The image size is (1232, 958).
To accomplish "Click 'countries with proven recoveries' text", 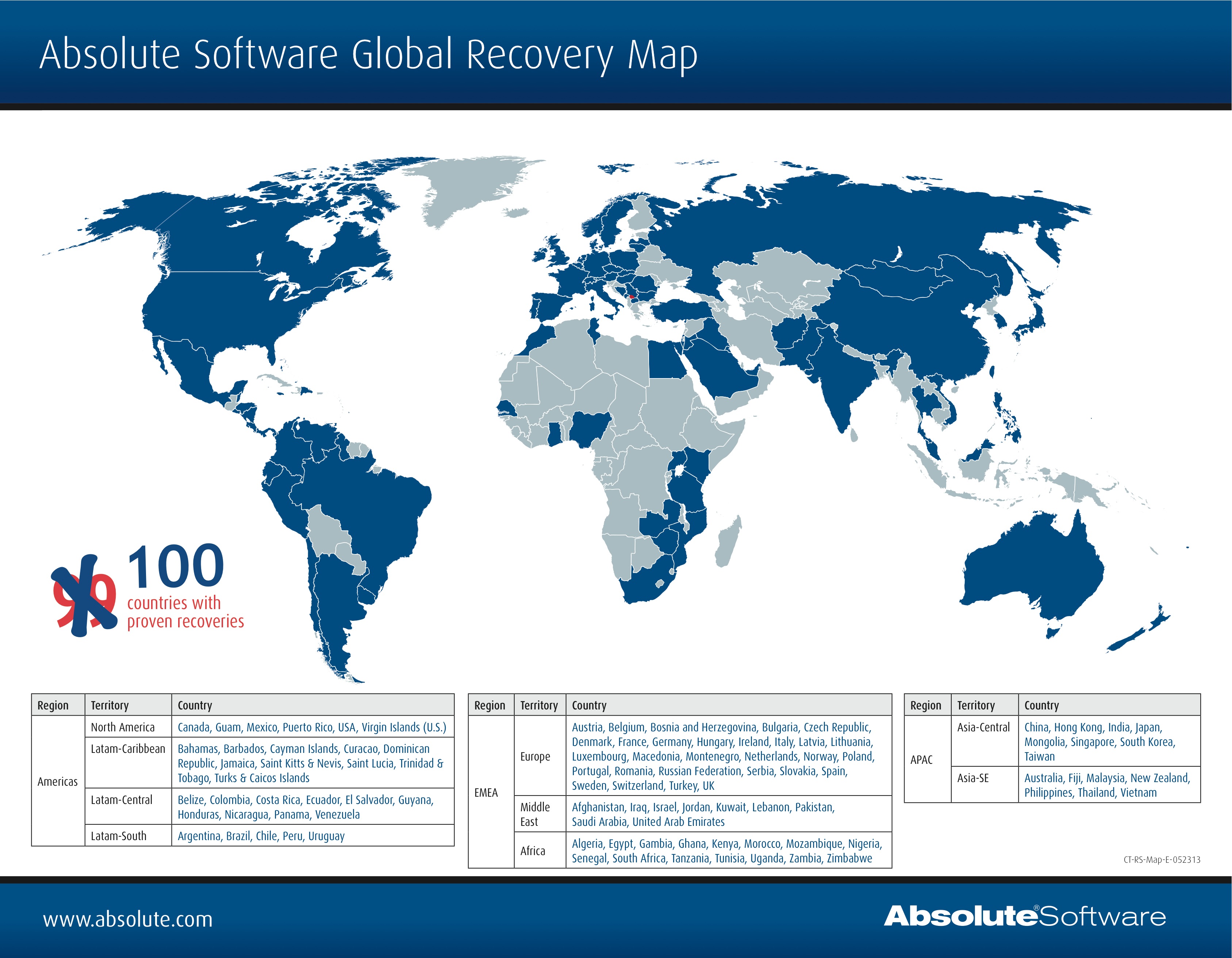I will click(185, 612).
